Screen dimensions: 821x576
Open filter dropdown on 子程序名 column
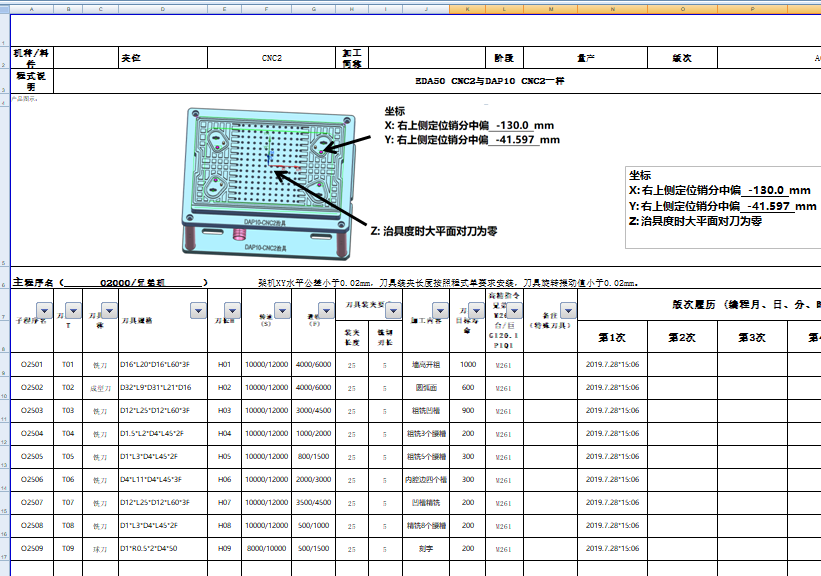(x=42, y=310)
